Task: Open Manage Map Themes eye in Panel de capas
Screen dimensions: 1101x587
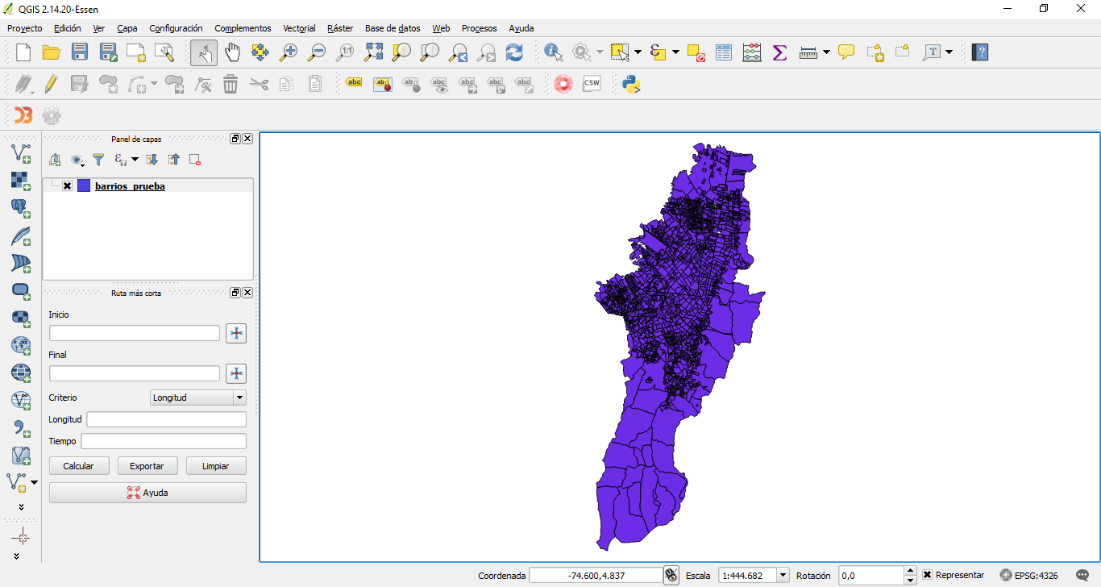Action: (x=76, y=159)
